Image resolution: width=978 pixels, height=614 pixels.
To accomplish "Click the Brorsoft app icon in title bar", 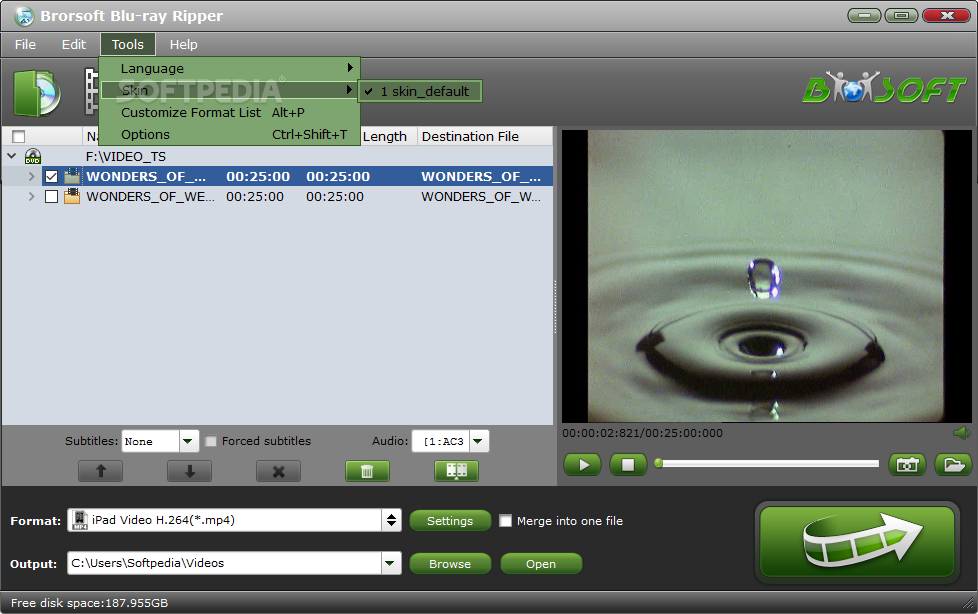I will 23,16.
